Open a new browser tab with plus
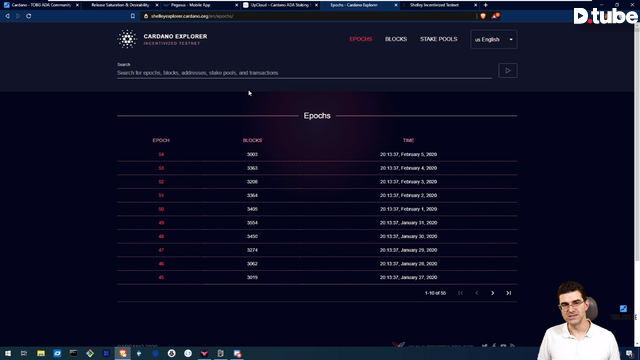640x360 pixels. pyautogui.click(x=486, y=5)
